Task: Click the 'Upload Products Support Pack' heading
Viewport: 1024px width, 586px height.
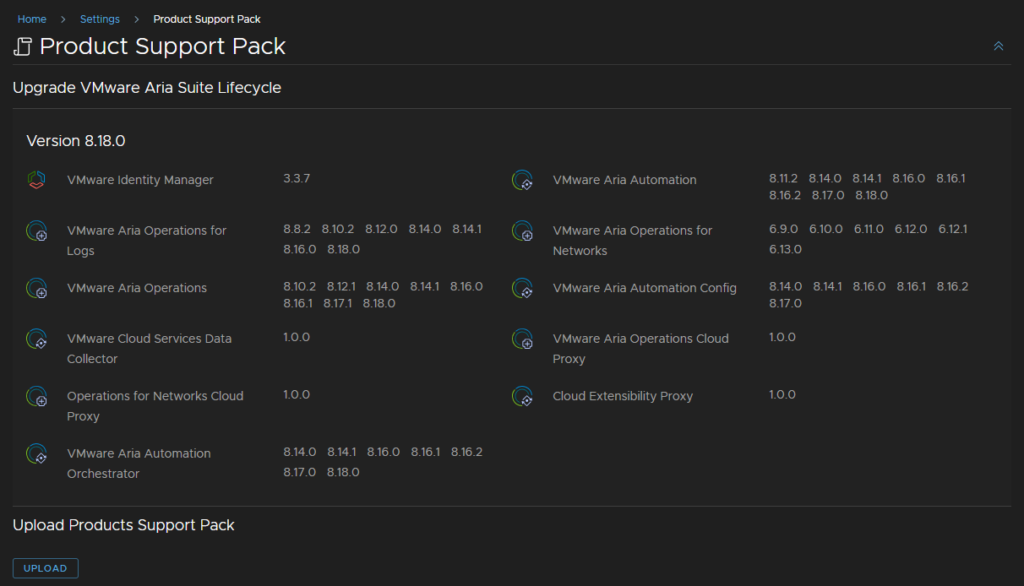Action: click(123, 525)
